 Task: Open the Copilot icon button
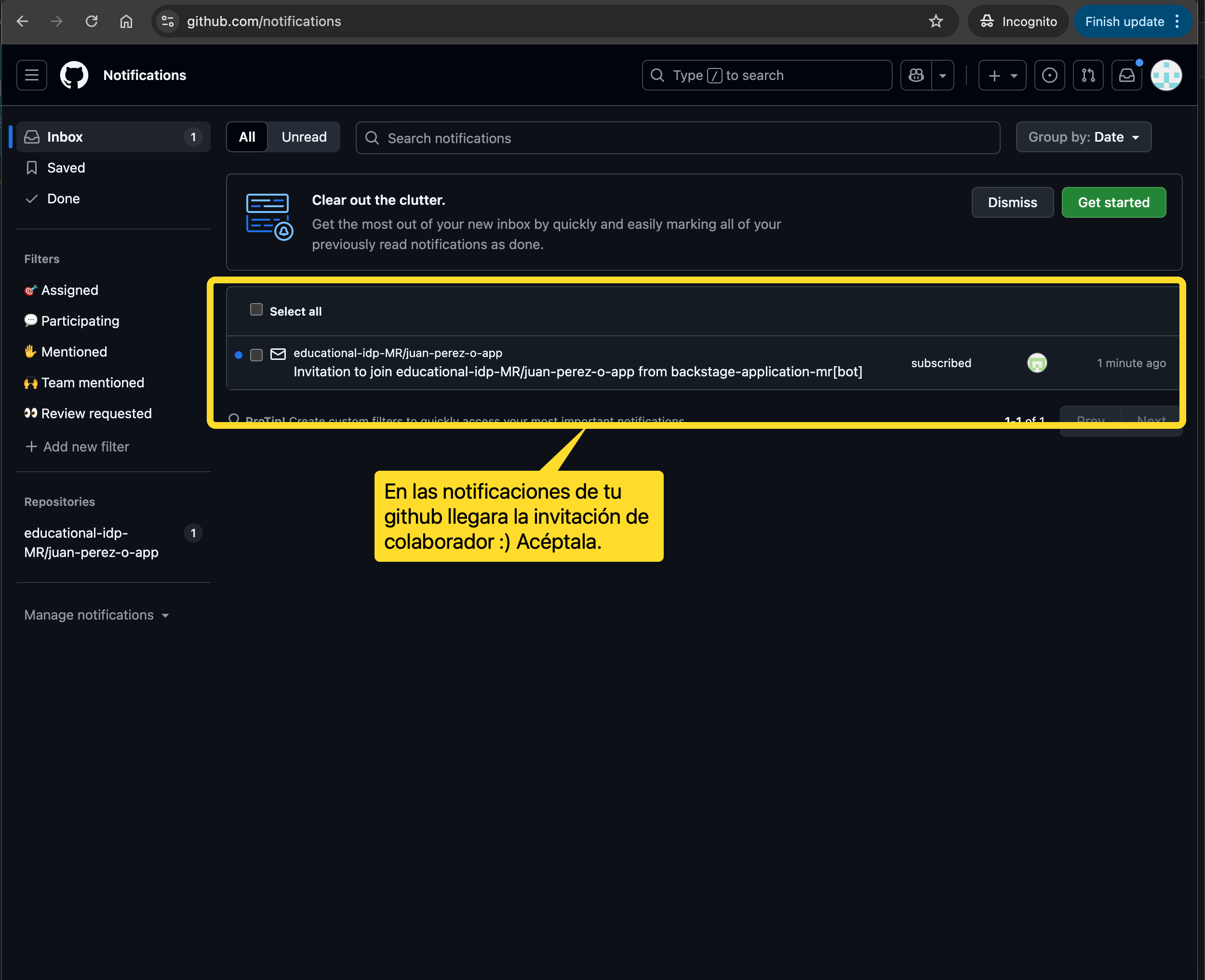(916, 75)
